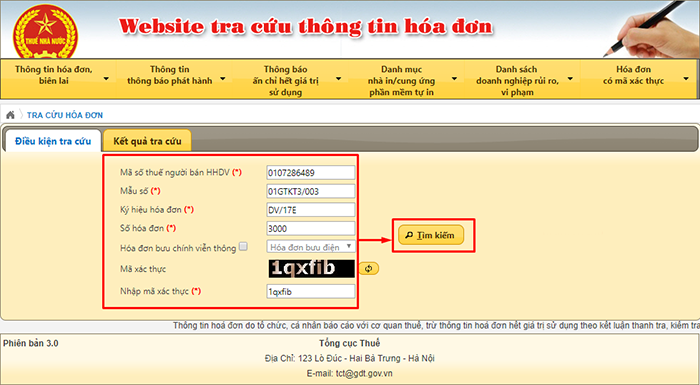Image resolution: width=700 pixels, height=385 pixels.
Task: Focus the Số hóa đơn input field
Action: click(x=311, y=228)
